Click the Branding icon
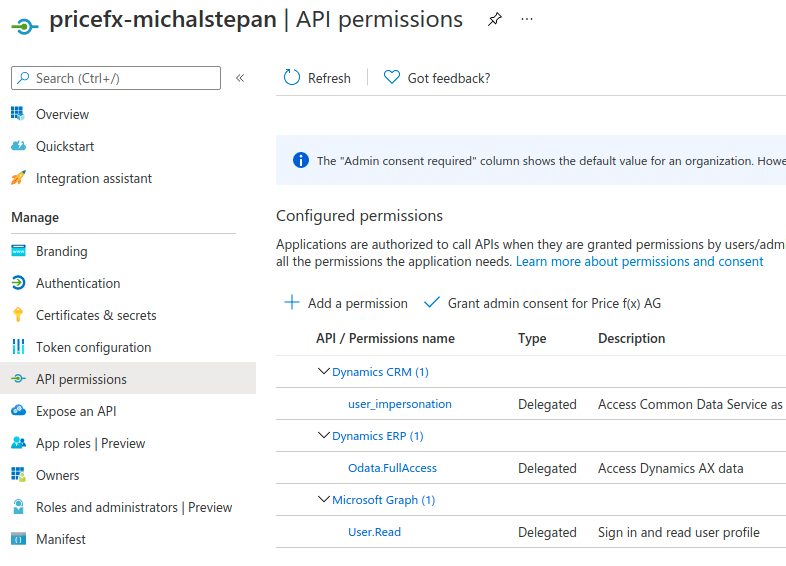 [18, 251]
